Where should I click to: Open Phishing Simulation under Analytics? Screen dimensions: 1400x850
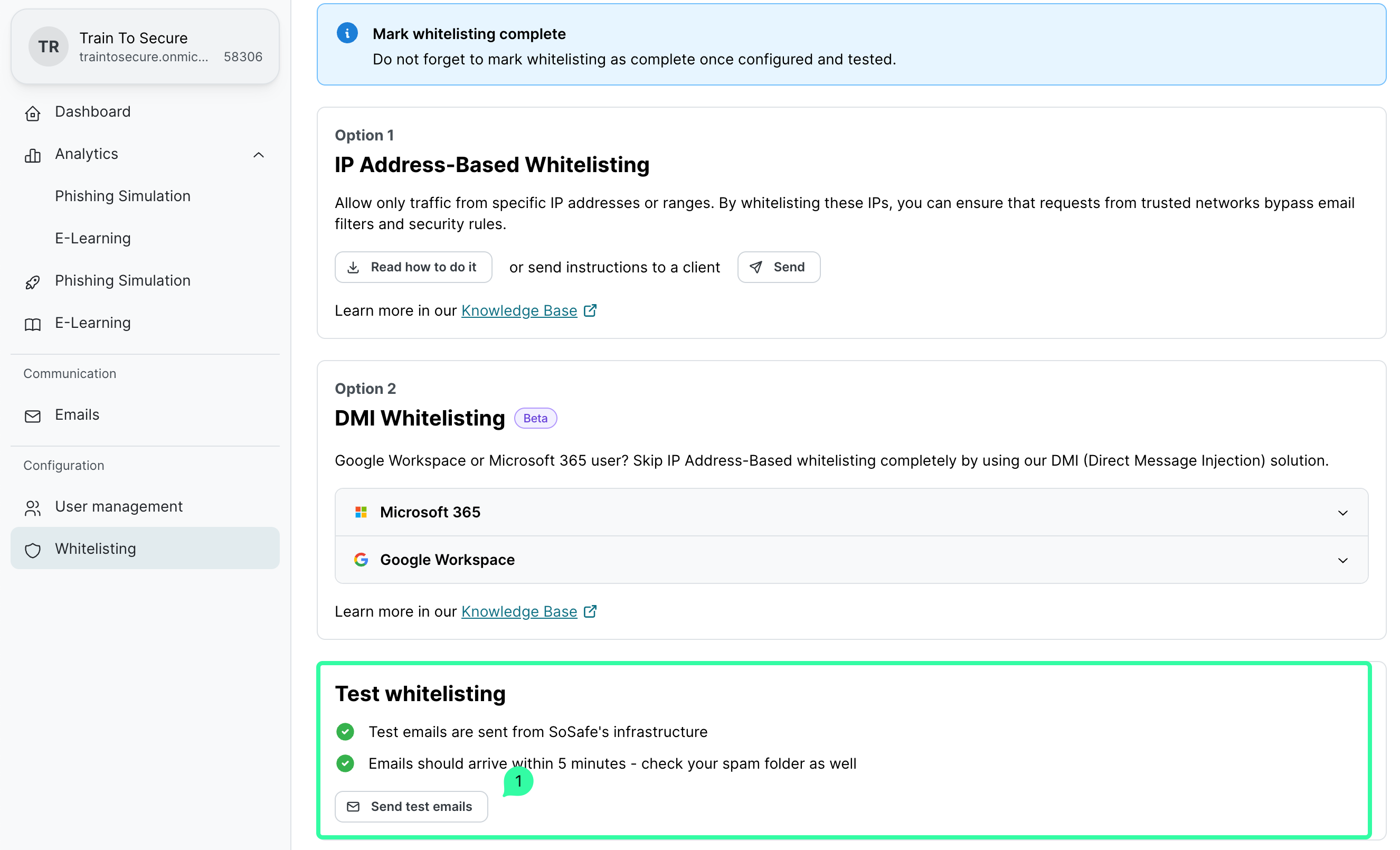122,196
